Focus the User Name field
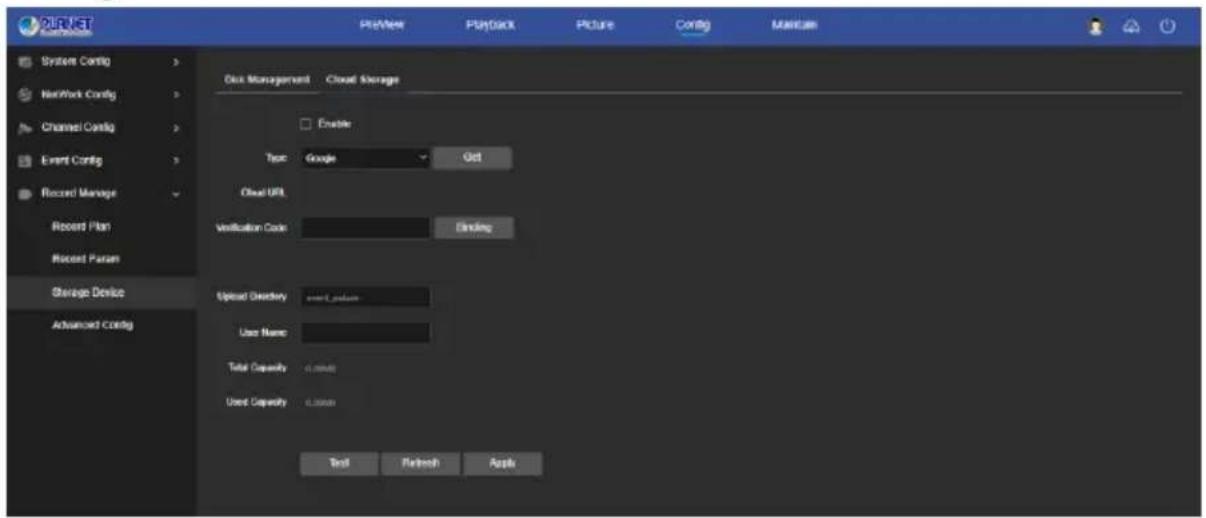This screenshot has height=518, width=1206. point(365,332)
